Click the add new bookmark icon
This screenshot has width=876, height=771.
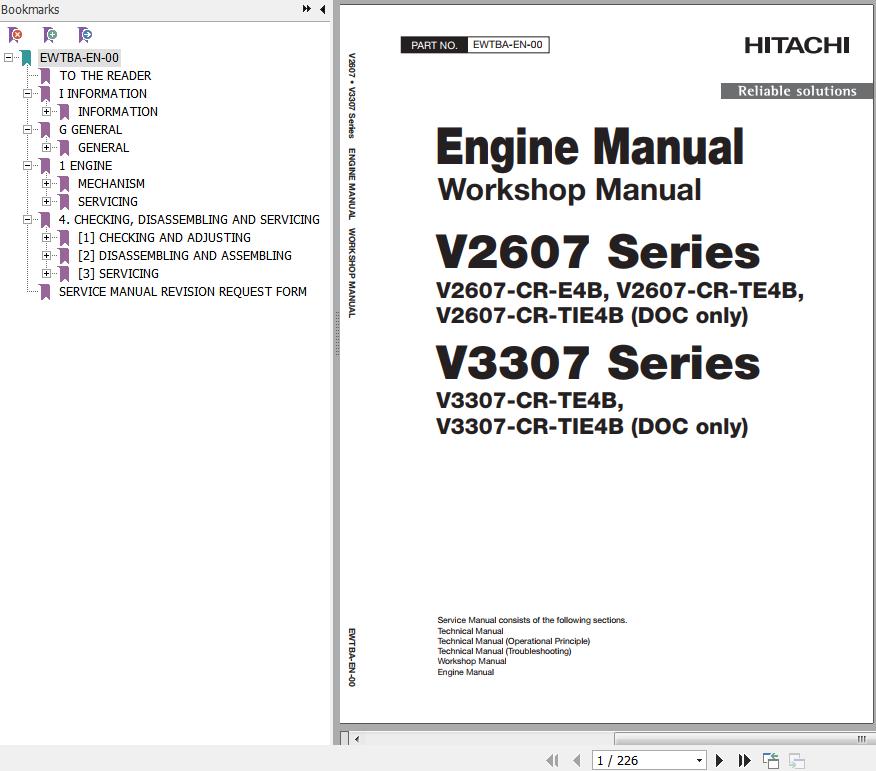[50, 35]
